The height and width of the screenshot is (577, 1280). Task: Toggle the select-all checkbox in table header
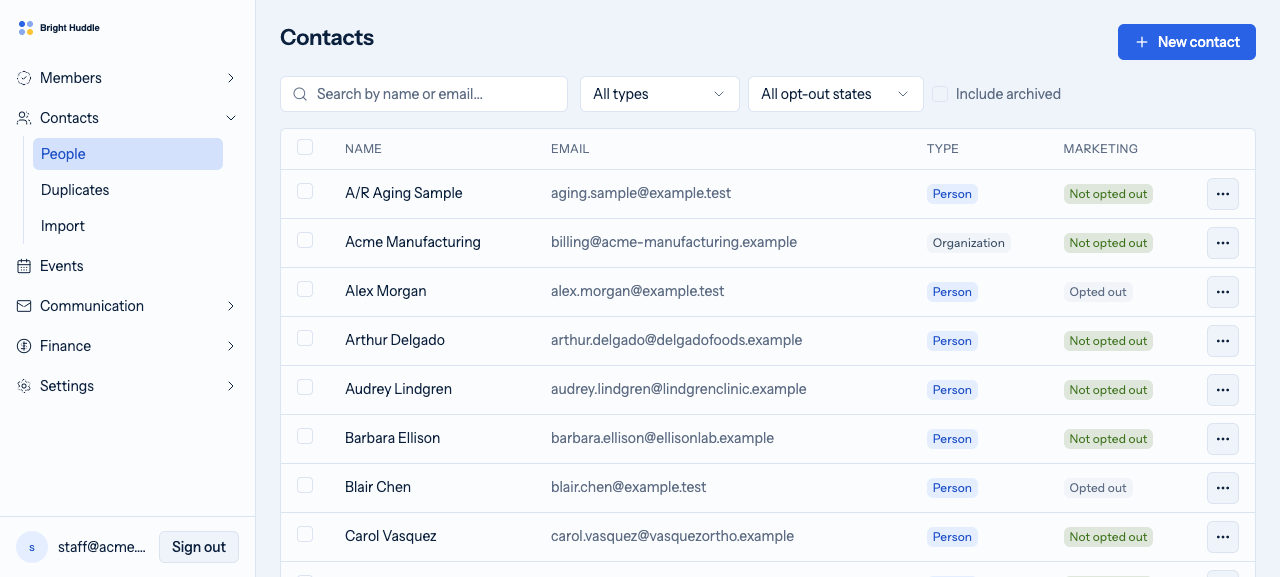[x=305, y=147]
